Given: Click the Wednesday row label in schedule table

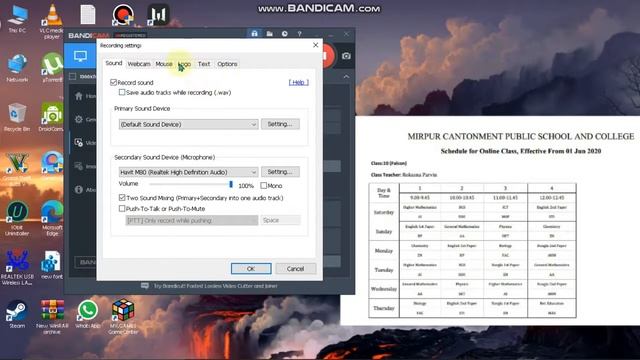Looking at the screenshot, I should (x=384, y=289).
